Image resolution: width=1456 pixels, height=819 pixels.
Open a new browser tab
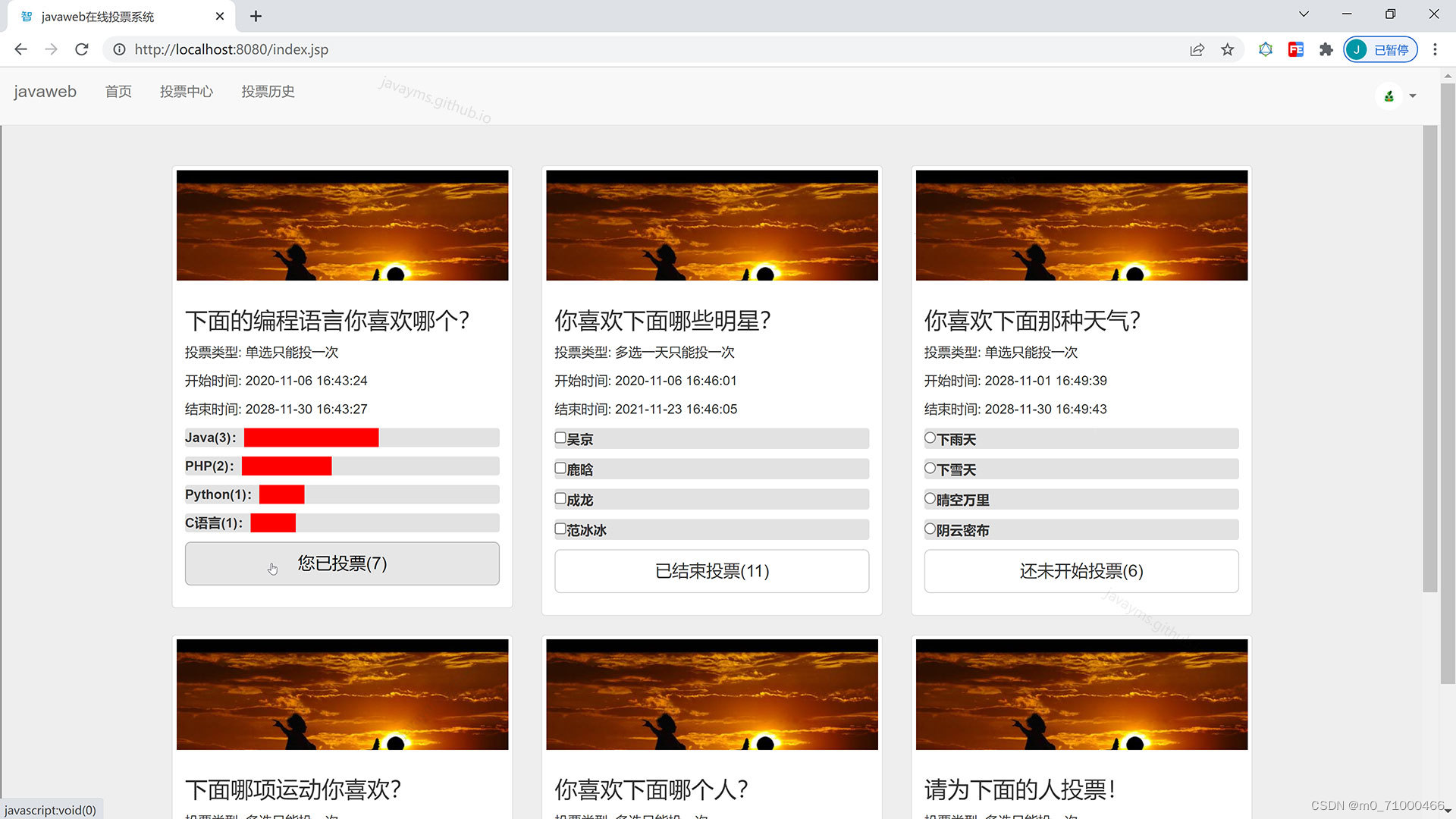tap(256, 16)
